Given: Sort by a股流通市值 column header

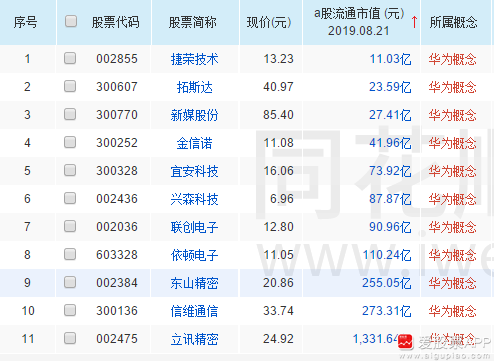Looking at the screenshot, I should [359, 22].
